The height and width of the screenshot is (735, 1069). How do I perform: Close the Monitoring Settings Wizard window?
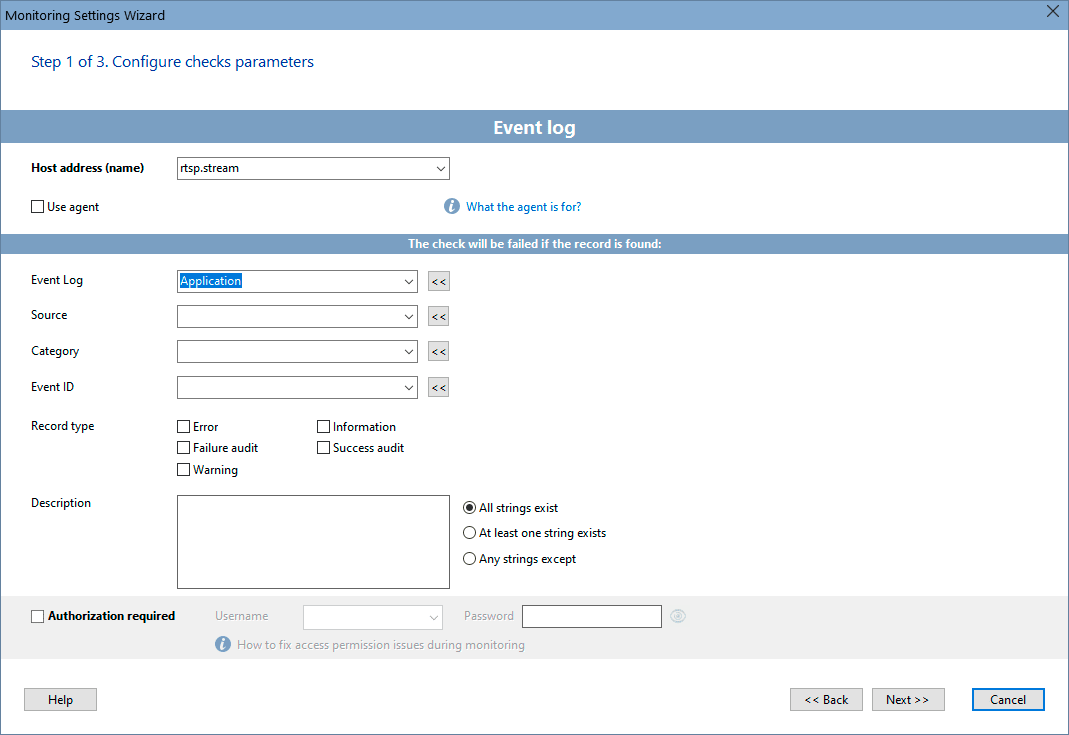pos(1052,12)
